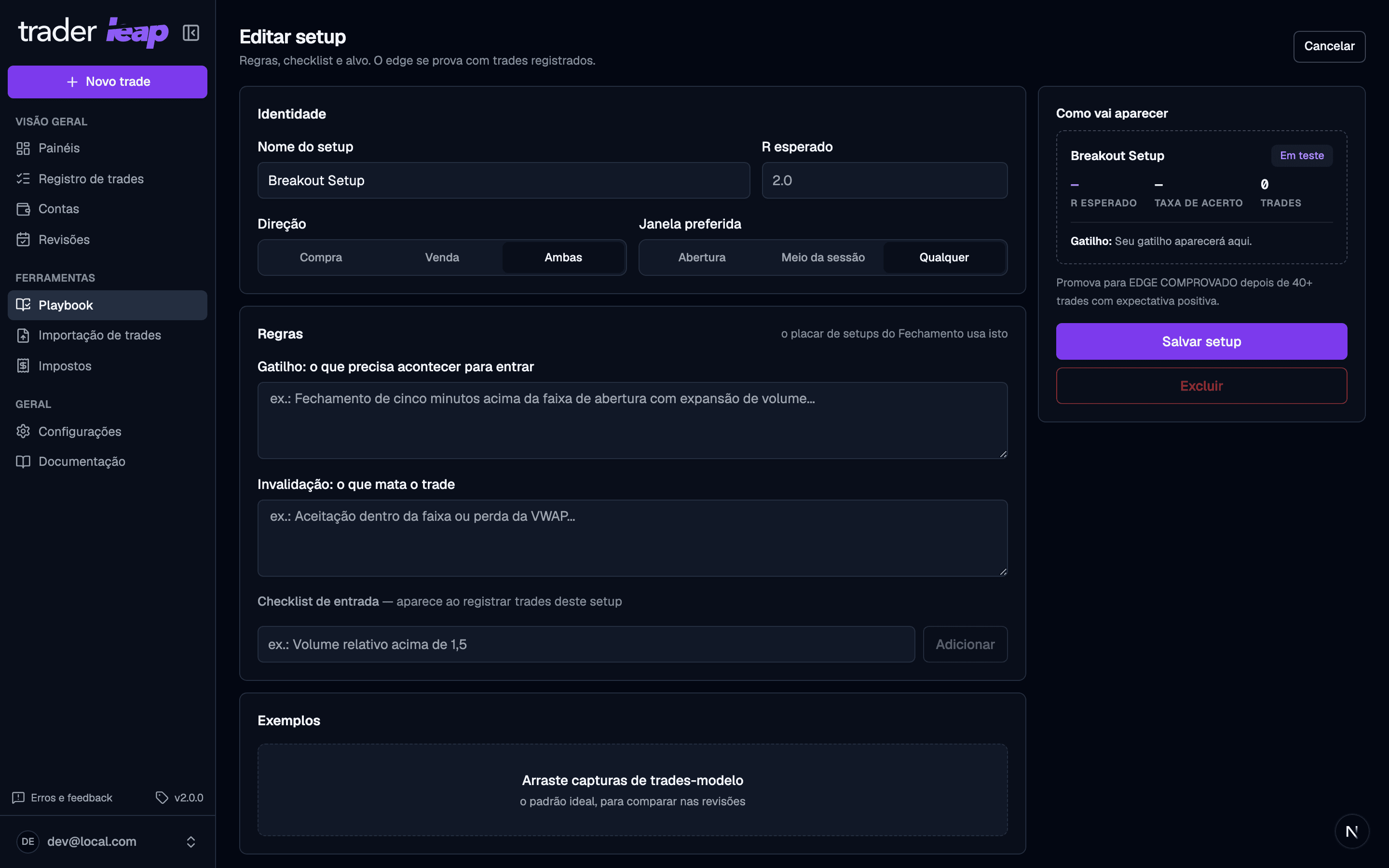Viewport: 1389px width, 868px height.
Task: Open the Next.js dev tools badge
Action: (1352, 831)
